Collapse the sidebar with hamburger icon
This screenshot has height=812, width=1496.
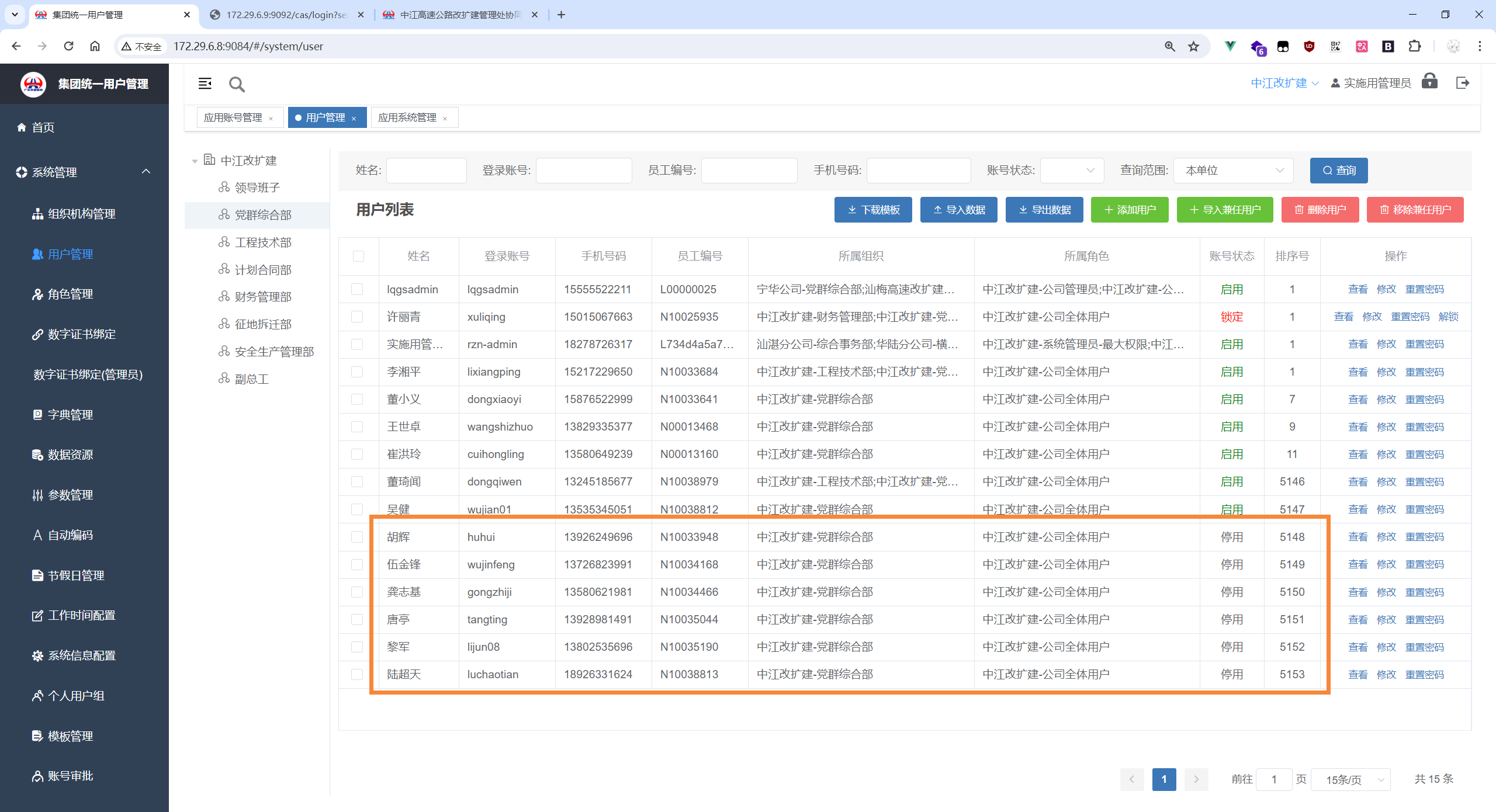205,84
